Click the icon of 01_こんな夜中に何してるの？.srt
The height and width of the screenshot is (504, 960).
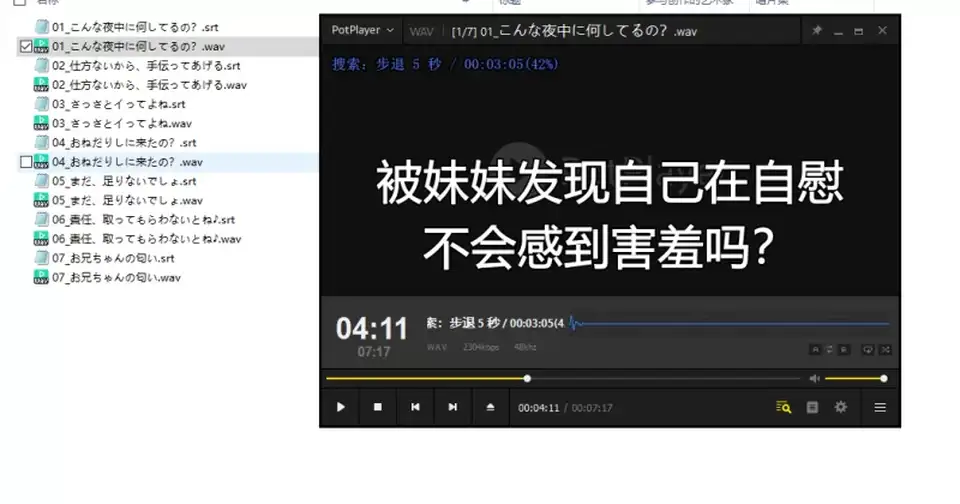point(42,27)
